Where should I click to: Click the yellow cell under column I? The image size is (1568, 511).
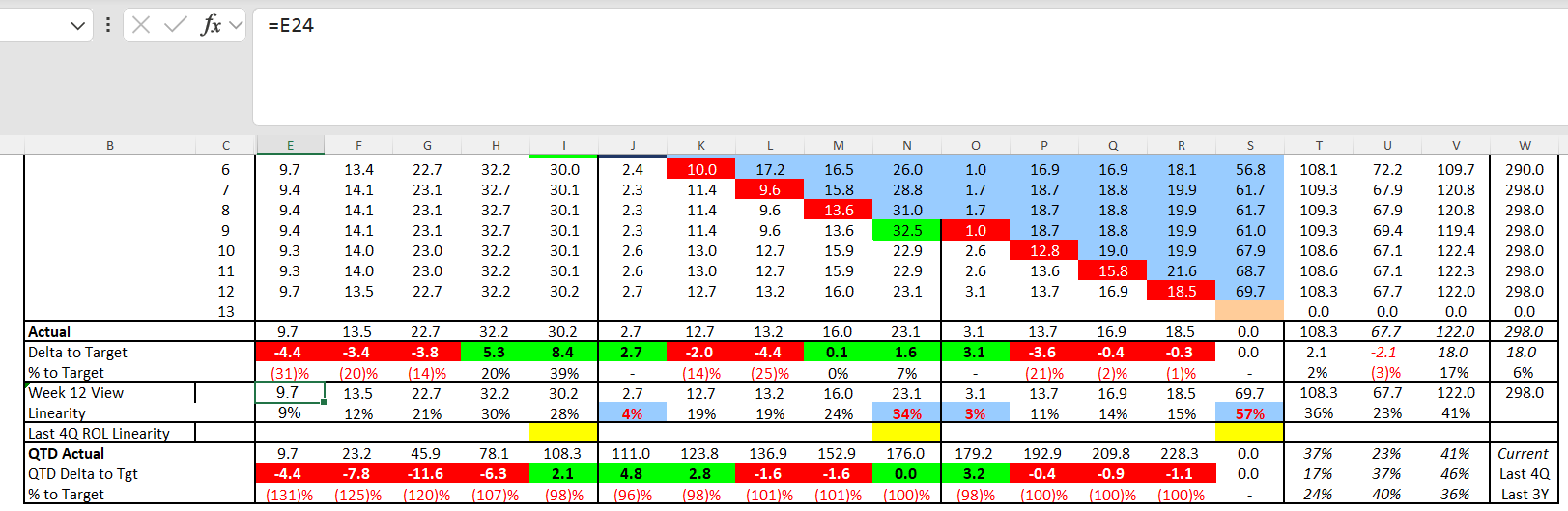point(563,434)
